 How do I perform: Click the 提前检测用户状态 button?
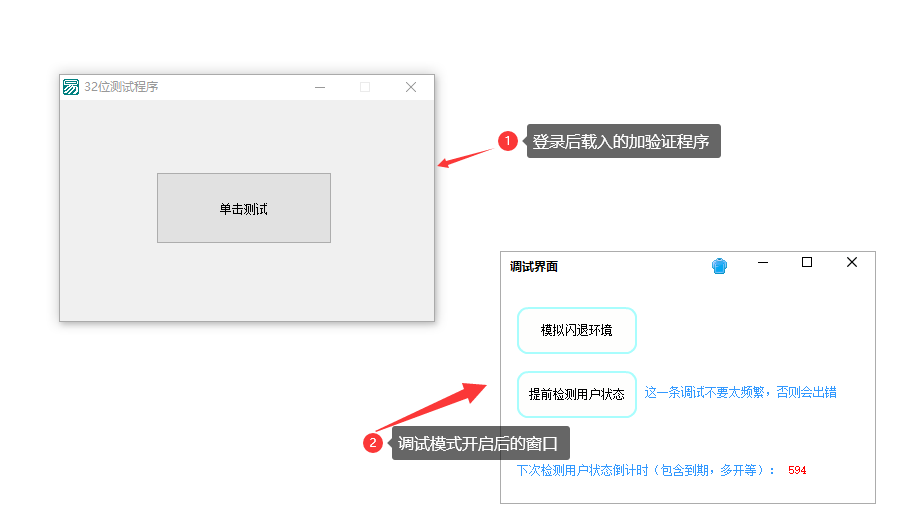(x=577, y=394)
